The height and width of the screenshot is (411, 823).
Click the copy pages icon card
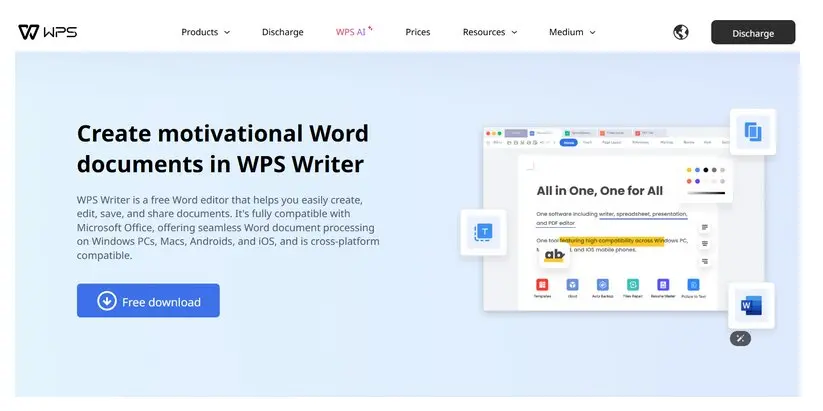click(x=752, y=132)
